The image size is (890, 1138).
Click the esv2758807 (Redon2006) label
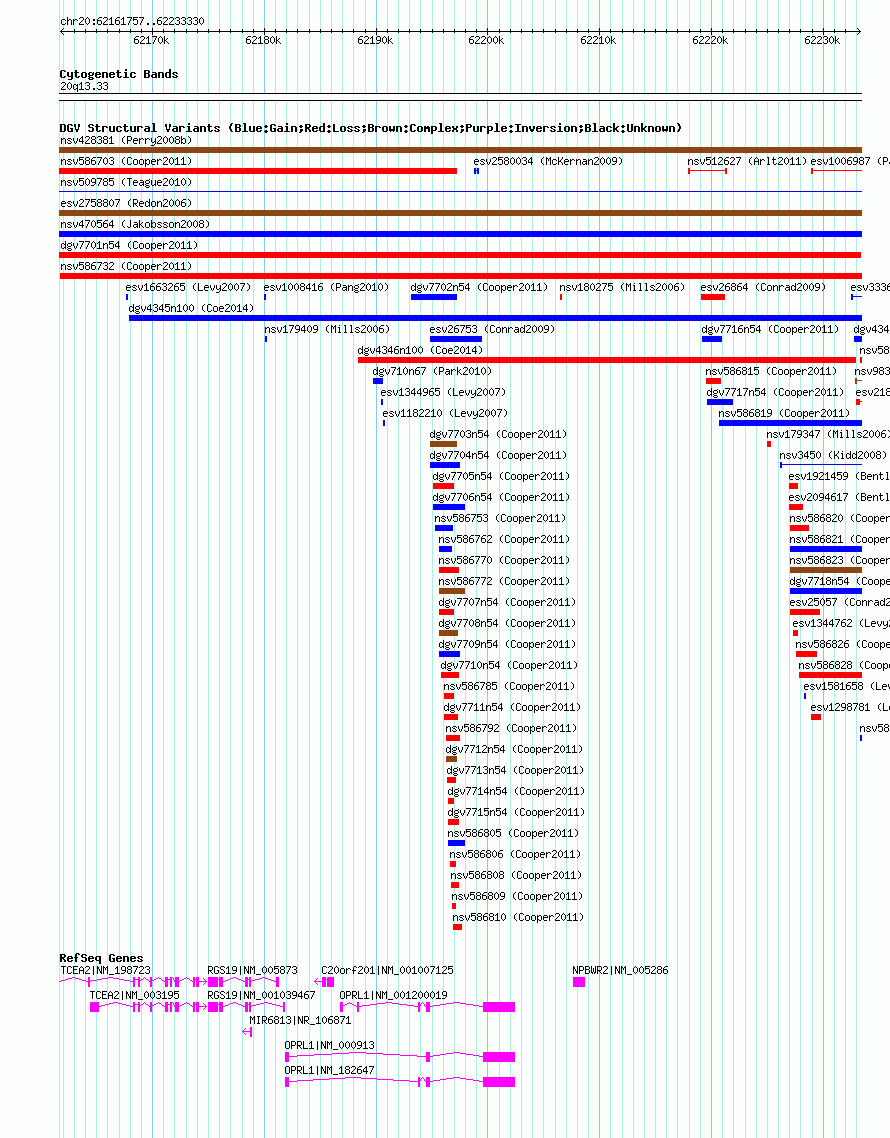[x=126, y=203]
